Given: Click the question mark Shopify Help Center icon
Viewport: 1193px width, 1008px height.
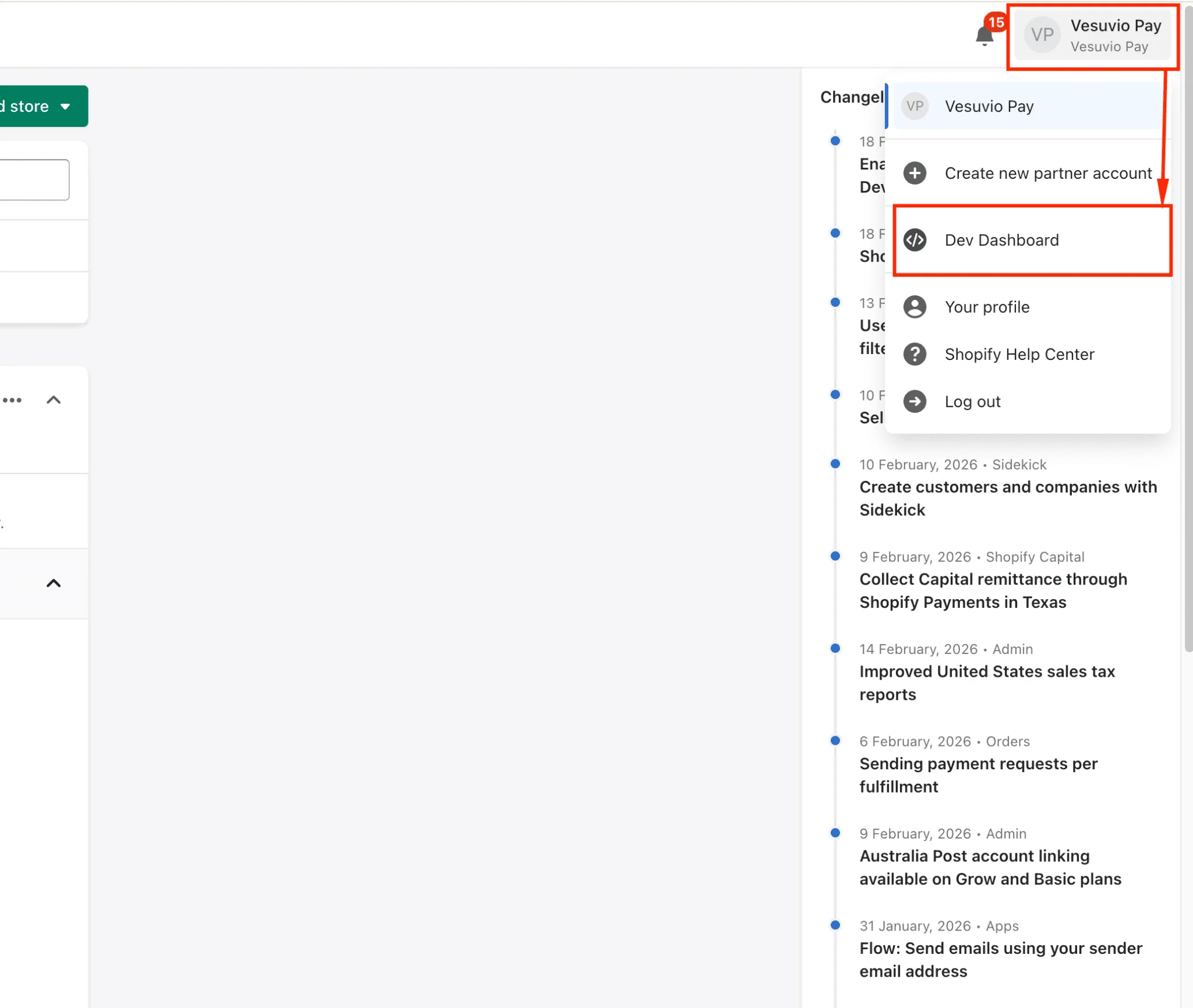Looking at the screenshot, I should pos(913,354).
